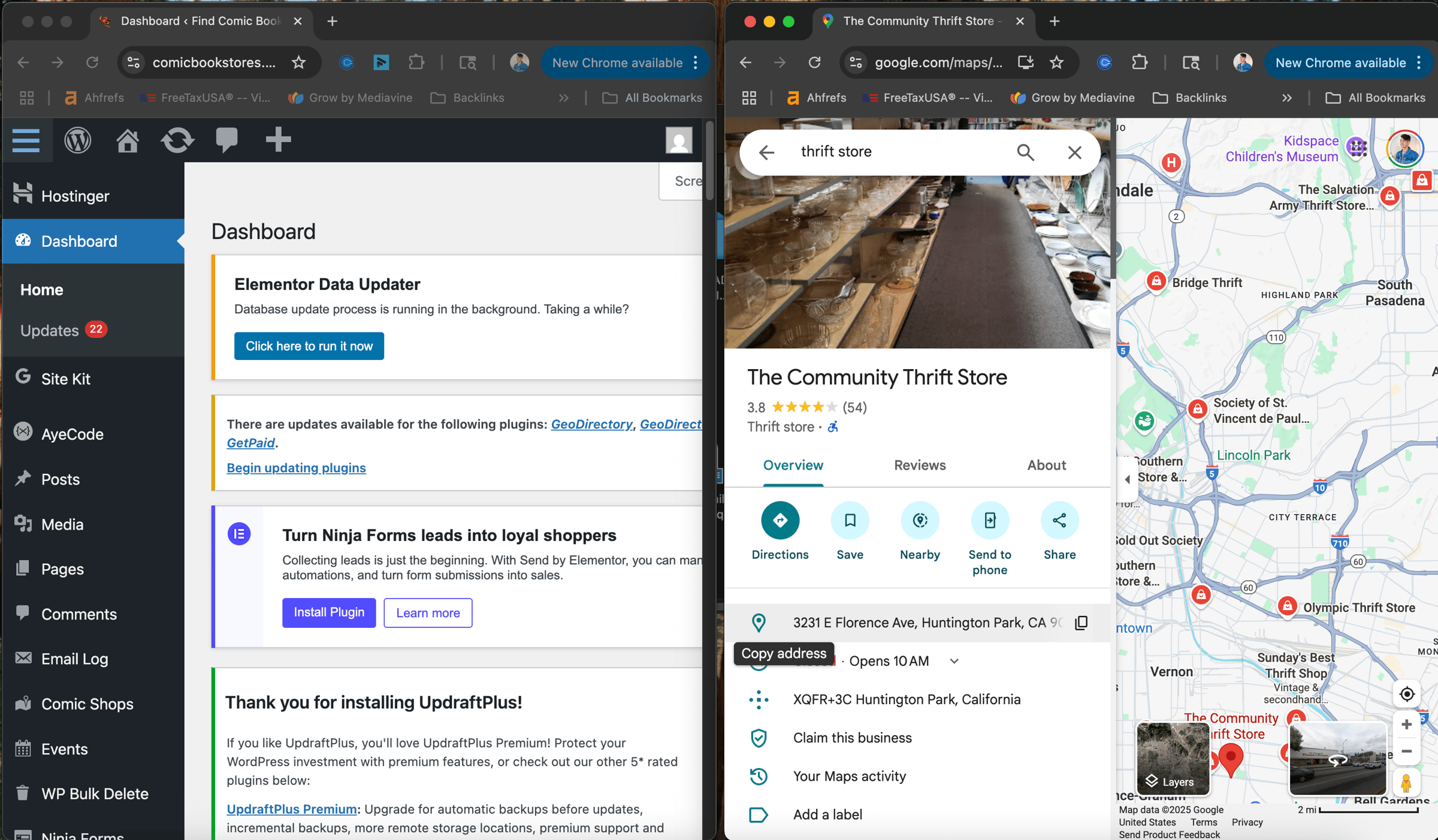Collapse the side panel arrow
The width and height of the screenshot is (1438, 840).
click(x=1127, y=479)
